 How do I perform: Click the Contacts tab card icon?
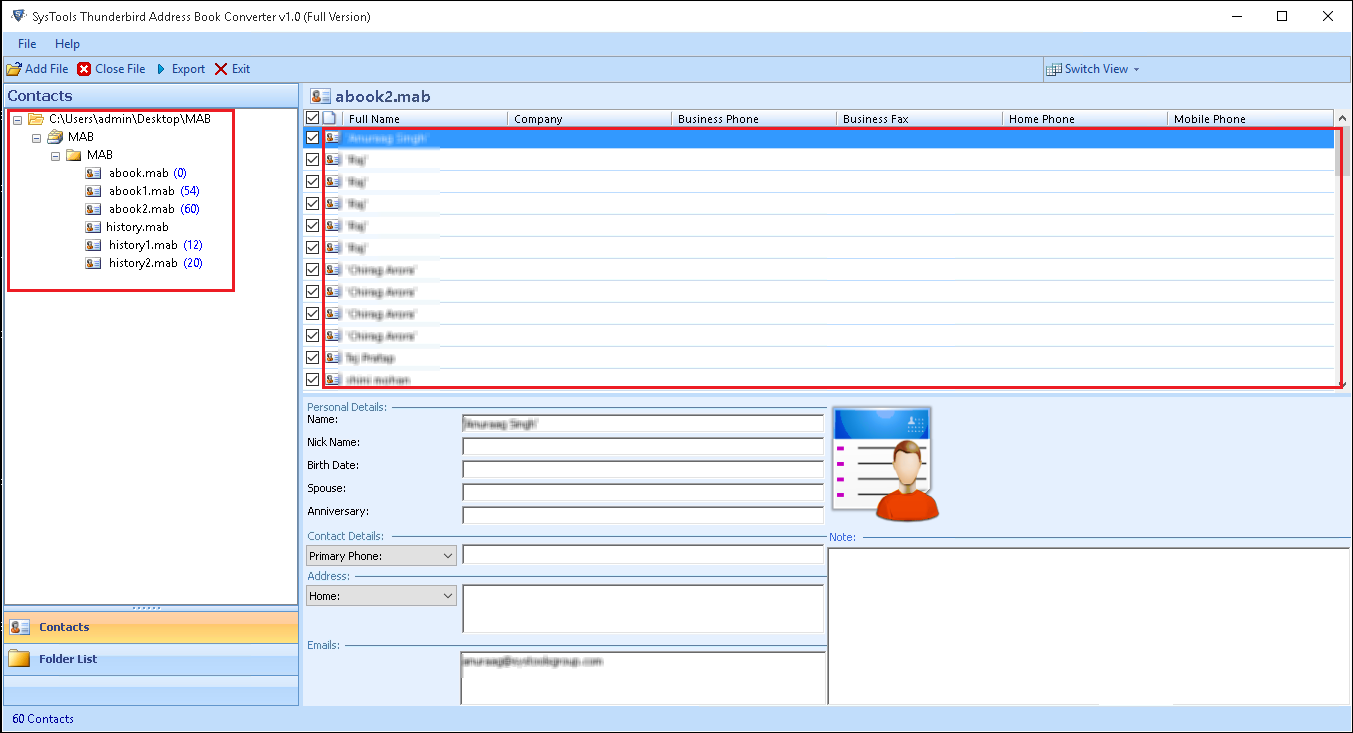(18, 627)
